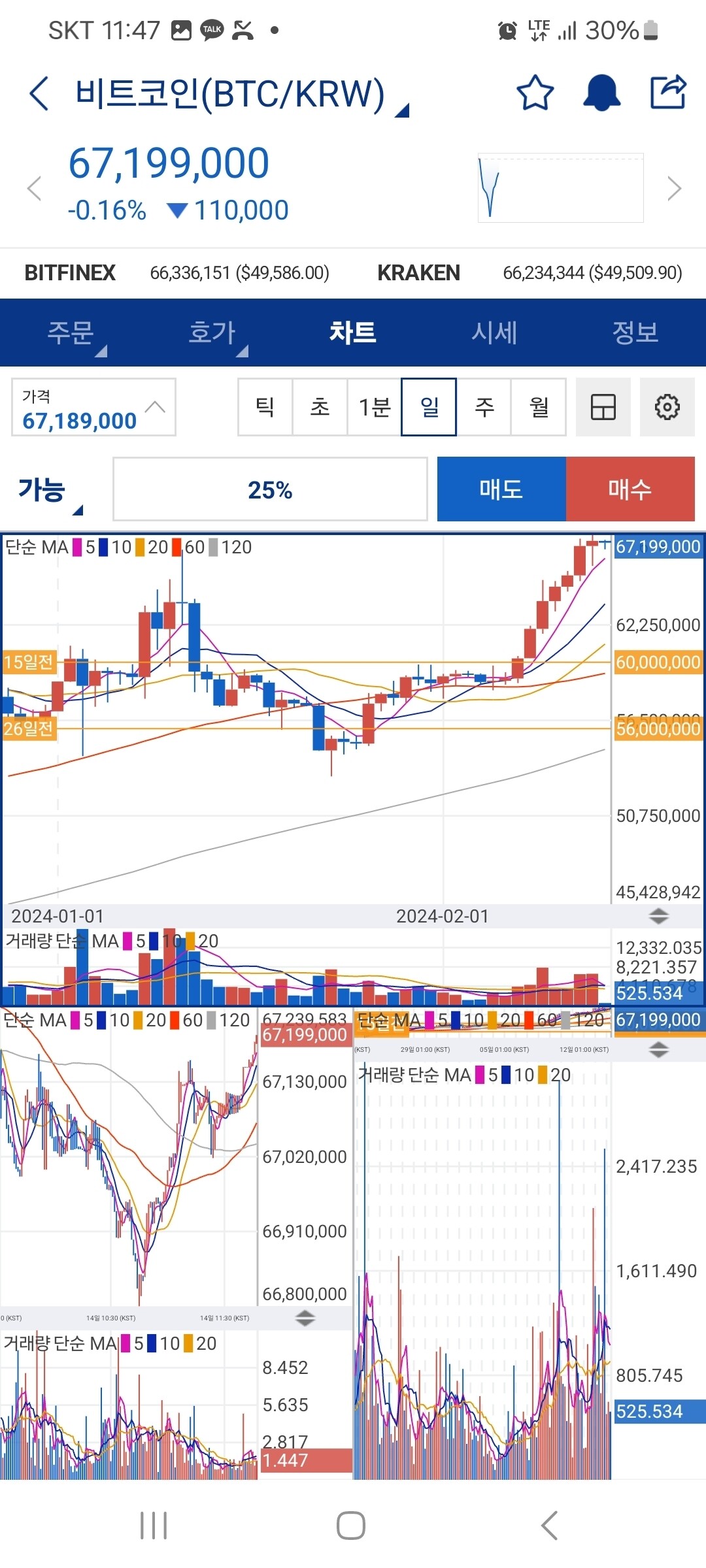
Task: Add Bitcoin to favorites with star icon
Action: (535, 93)
